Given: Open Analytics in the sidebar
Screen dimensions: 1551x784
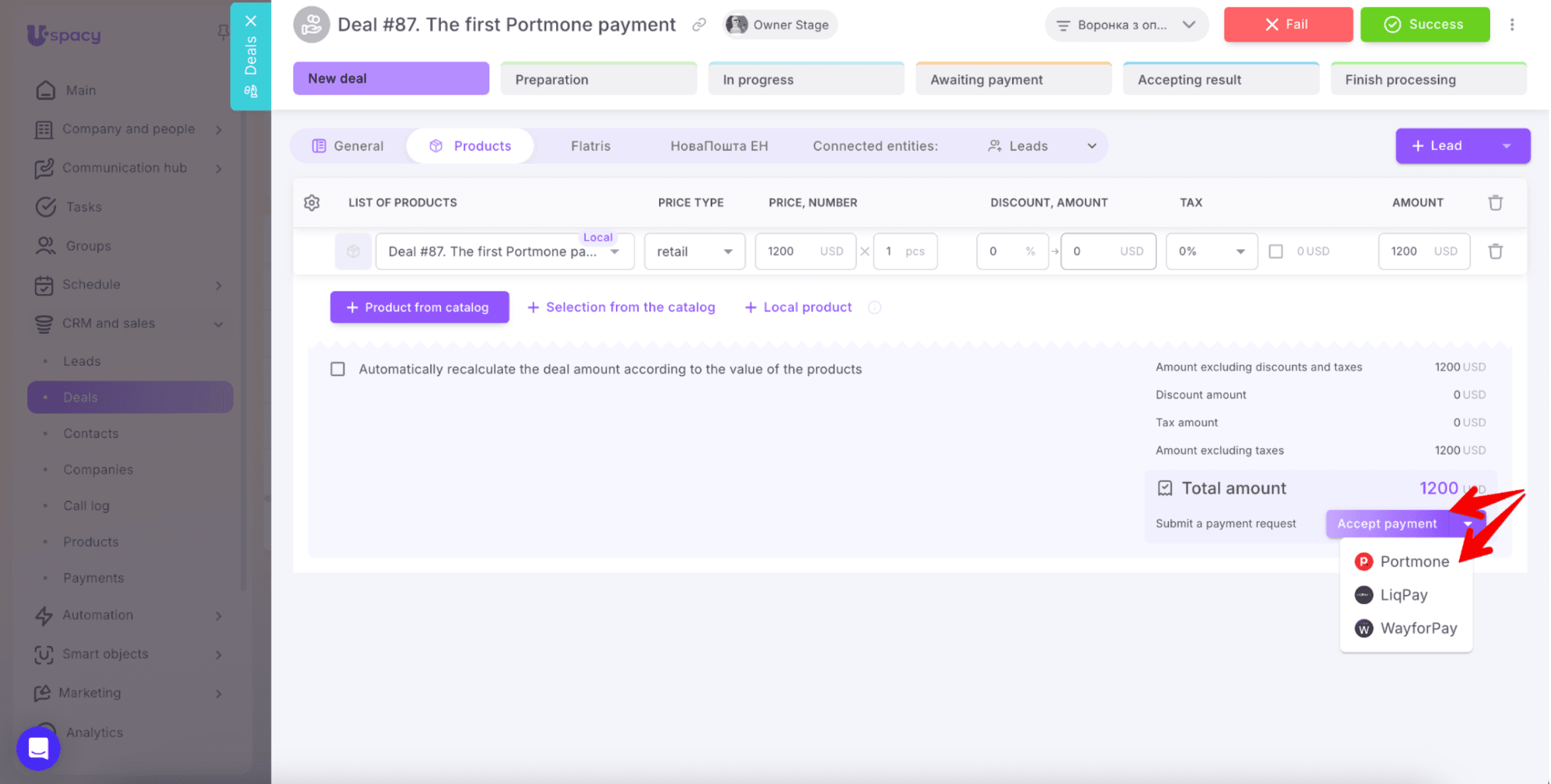Looking at the screenshot, I should [94, 732].
